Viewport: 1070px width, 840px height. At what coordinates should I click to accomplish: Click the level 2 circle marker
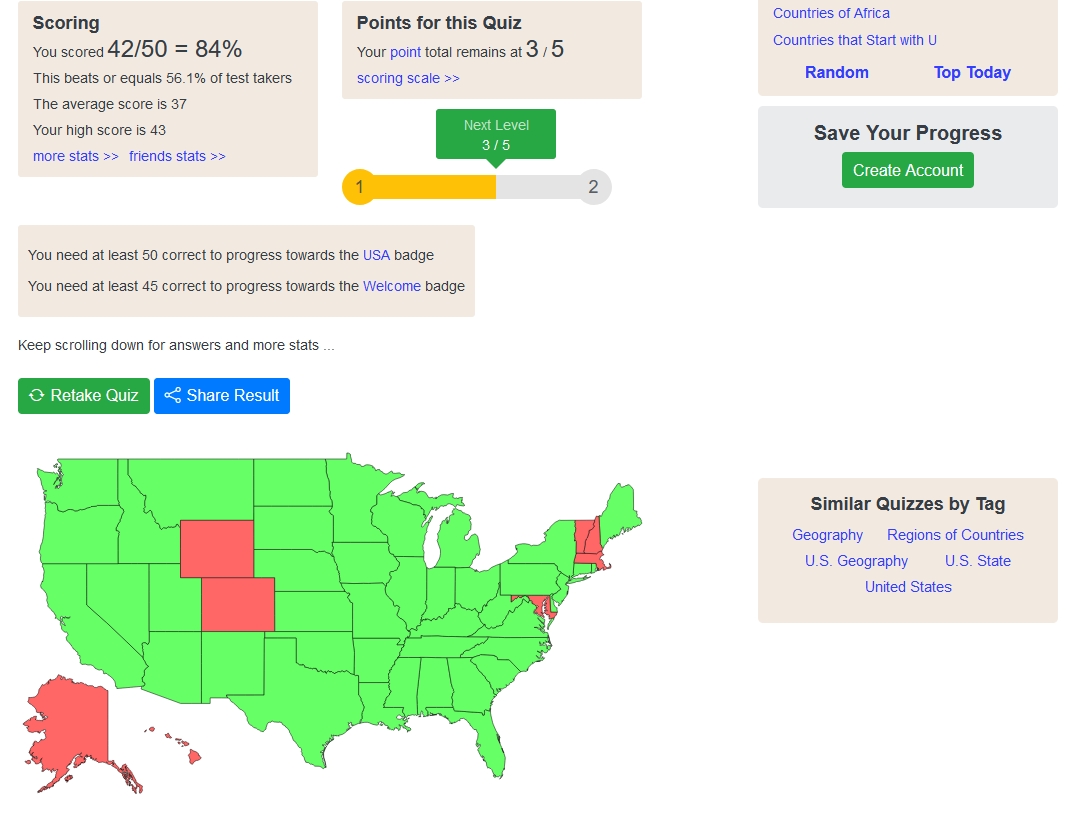[594, 187]
